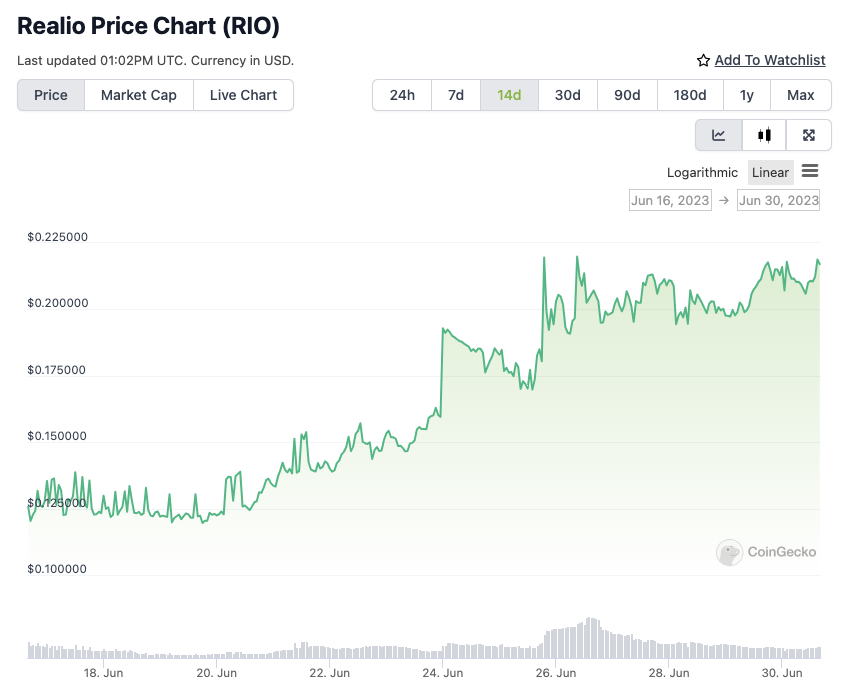Screen dimensions: 843x684
Task: Click the 24. Jun date label
Action: [442, 673]
